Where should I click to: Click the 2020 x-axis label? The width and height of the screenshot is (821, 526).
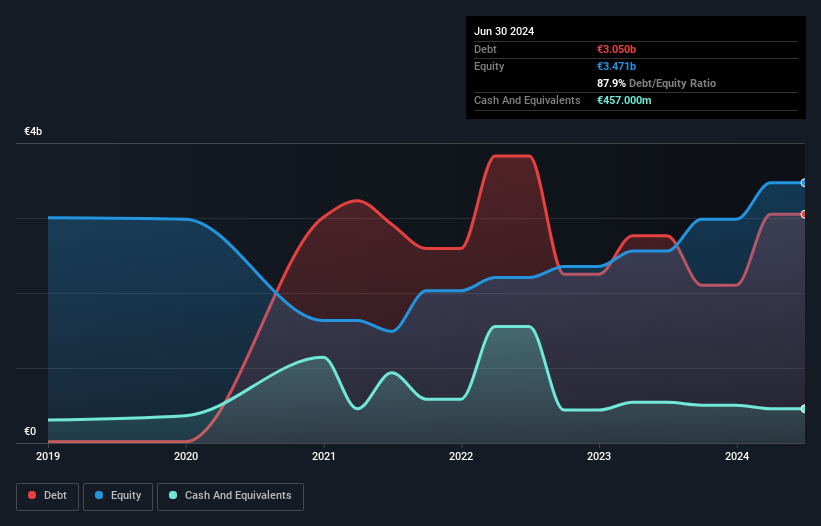tap(186, 456)
